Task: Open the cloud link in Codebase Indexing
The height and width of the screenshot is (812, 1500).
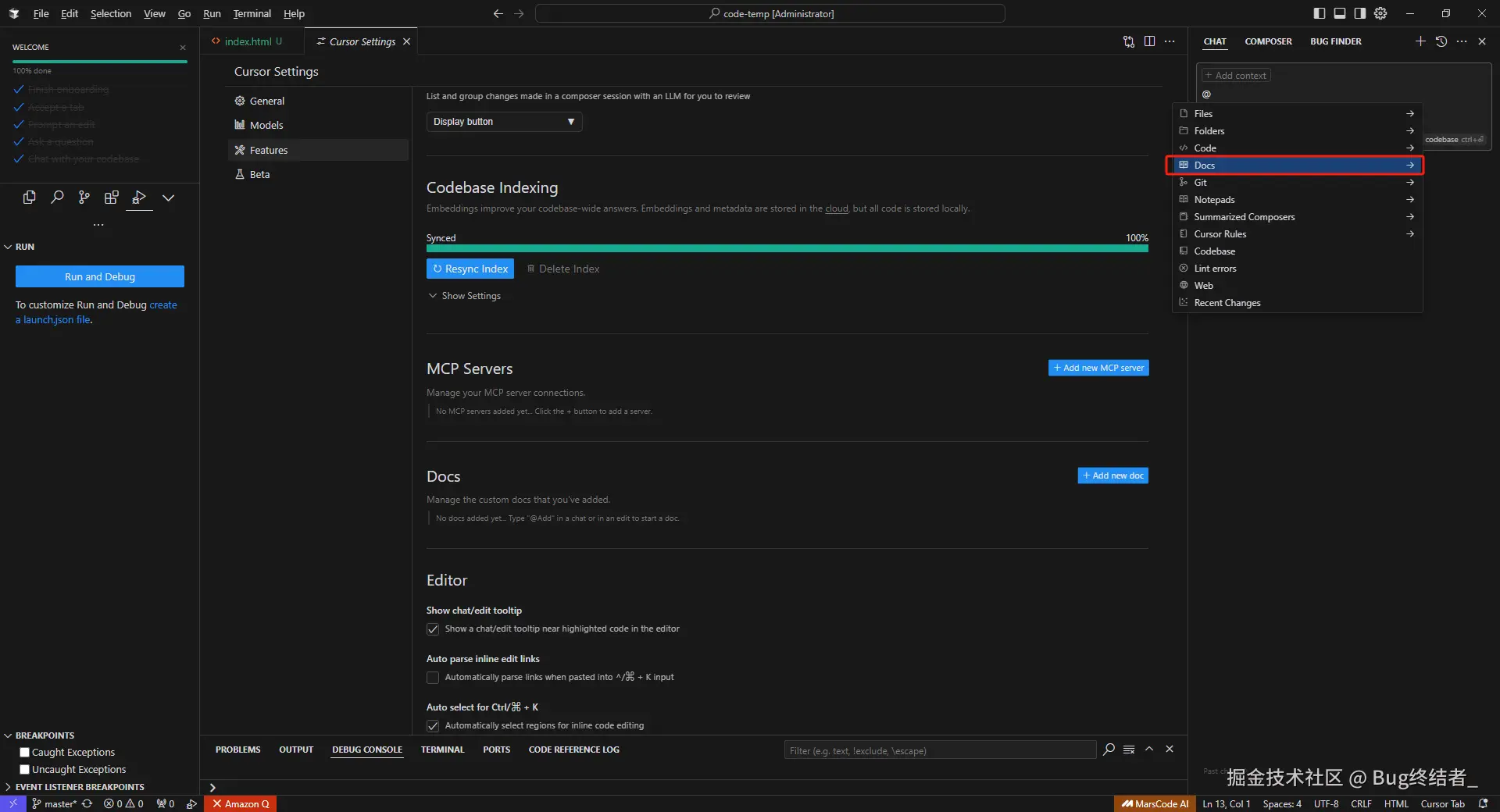Action: (x=837, y=208)
